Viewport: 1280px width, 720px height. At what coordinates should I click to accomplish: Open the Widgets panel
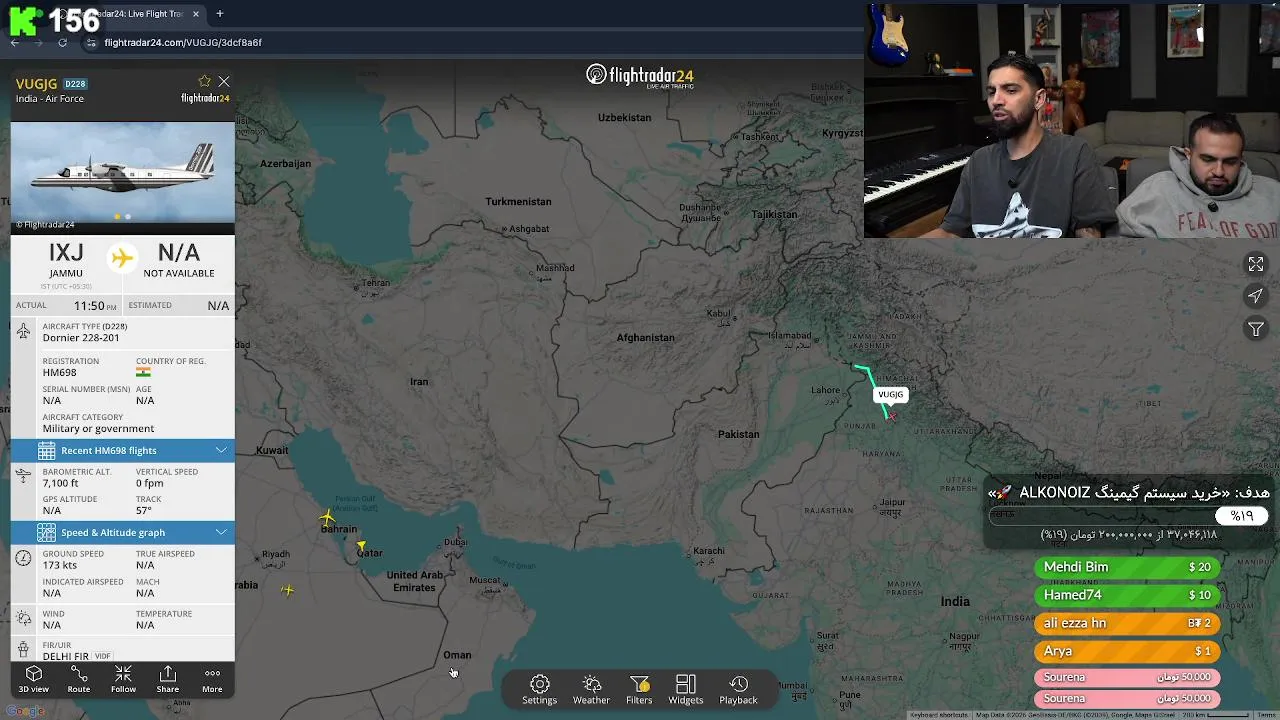686,690
